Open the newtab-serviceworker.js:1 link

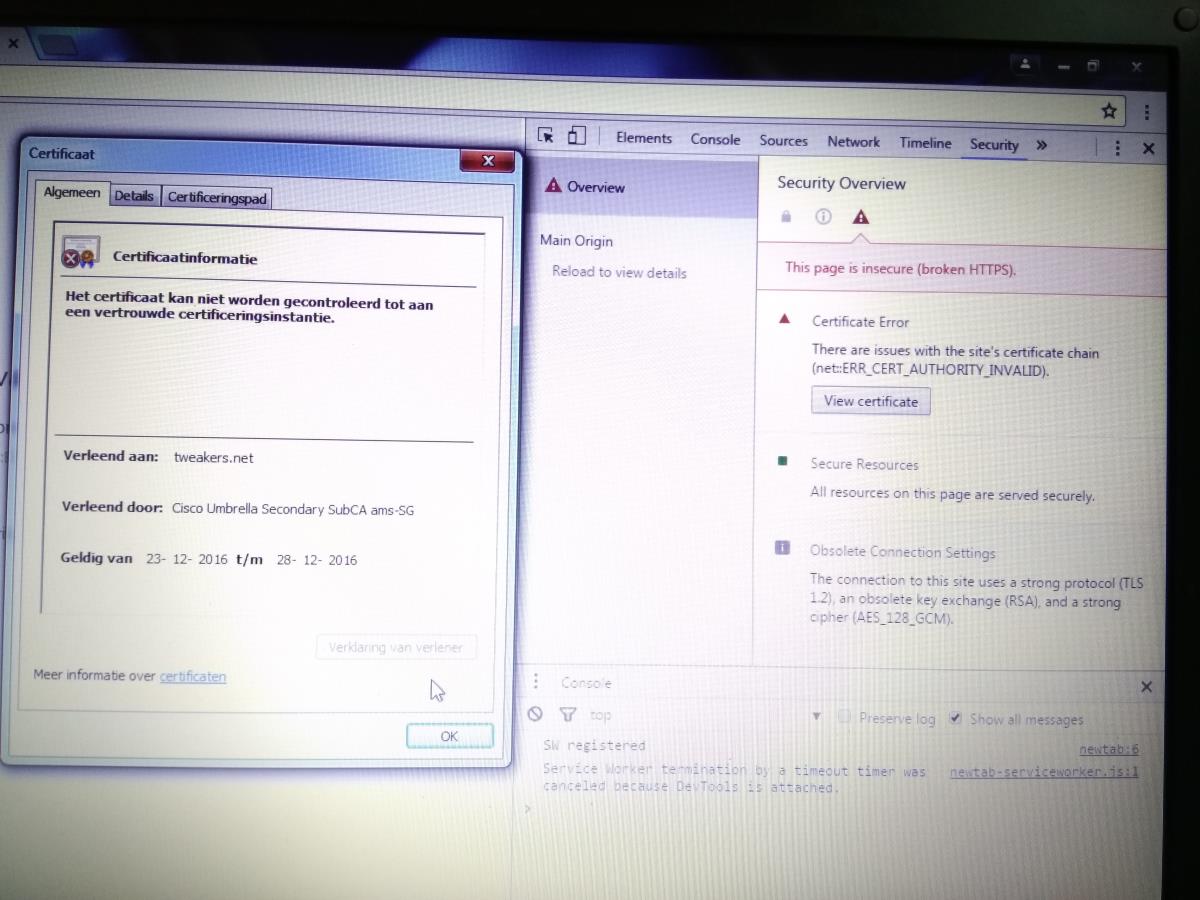[x=1043, y=772]
